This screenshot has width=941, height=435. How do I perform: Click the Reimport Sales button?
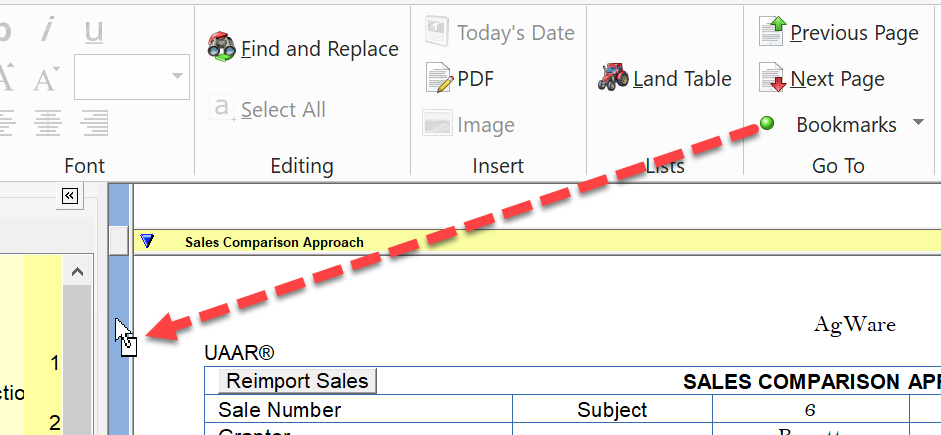point(297,381)
